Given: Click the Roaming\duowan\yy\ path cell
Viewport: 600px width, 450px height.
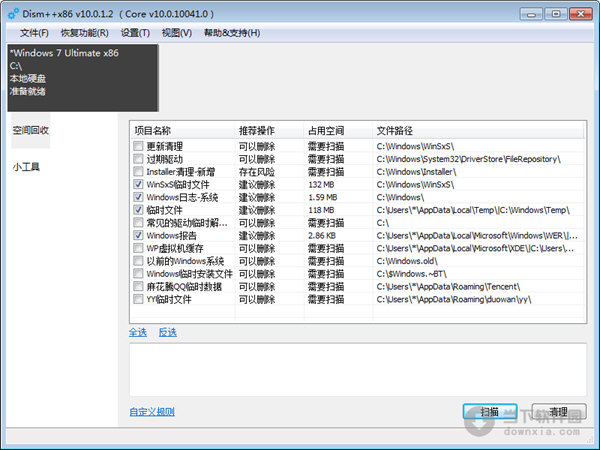Looking at the screenshot, I should (454, 299).
